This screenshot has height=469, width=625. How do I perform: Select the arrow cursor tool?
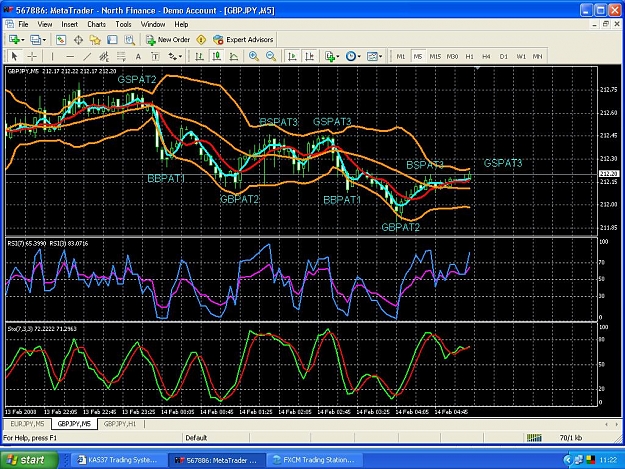[x=15, y=56]
